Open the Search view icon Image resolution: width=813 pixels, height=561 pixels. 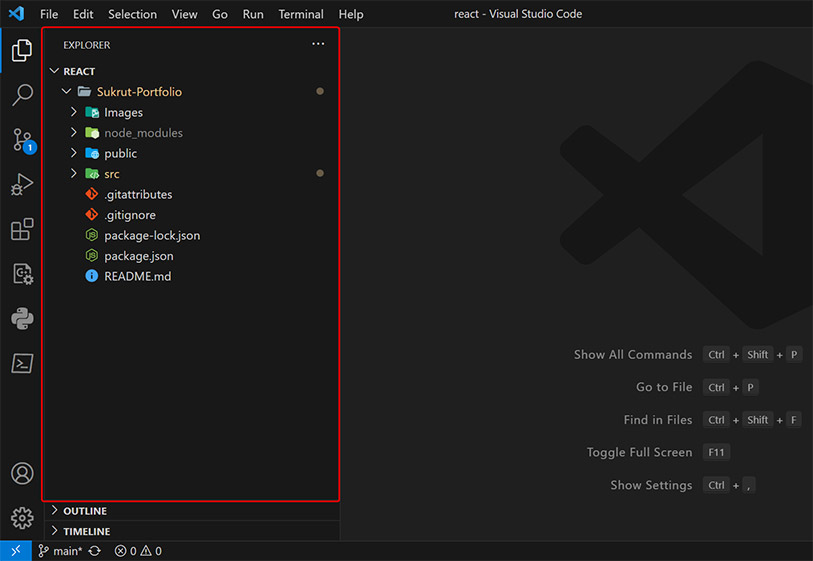[x=22, y=95]
